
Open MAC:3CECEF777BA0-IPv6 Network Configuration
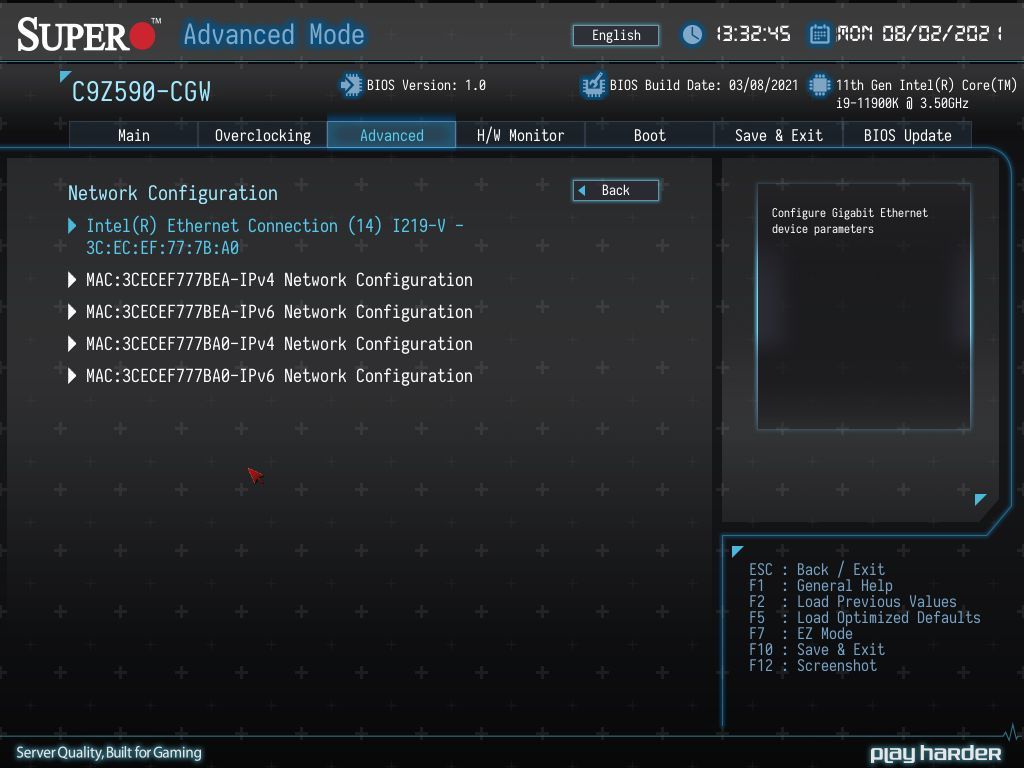coord(270,376)
